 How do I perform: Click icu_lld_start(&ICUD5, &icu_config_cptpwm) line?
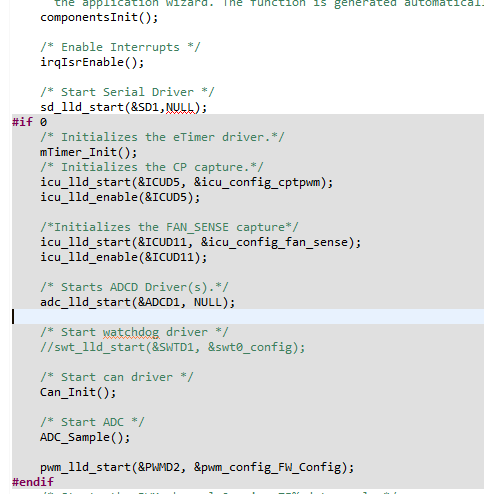[x=187, y=182]
